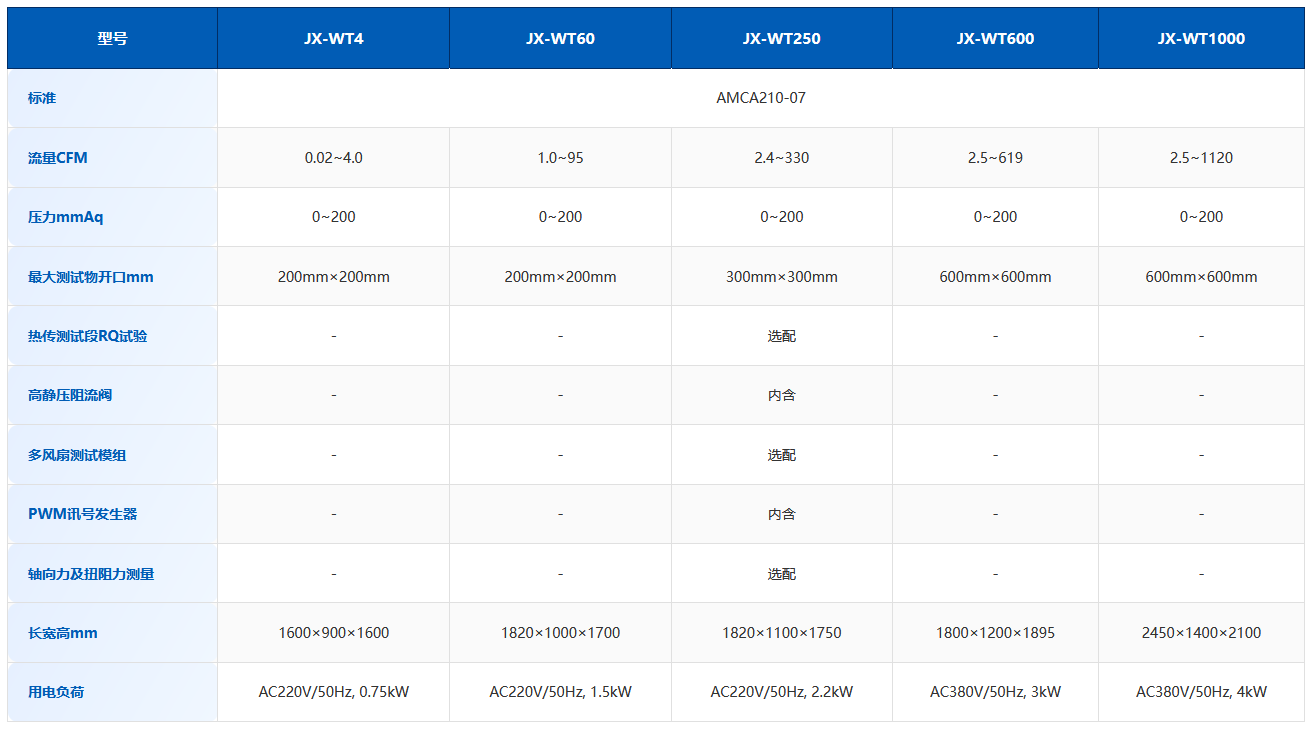The height and width of the screenshot is (729, 1311).
Task: Click the 多风扇测试模组 row label
Action: (77, 455)
